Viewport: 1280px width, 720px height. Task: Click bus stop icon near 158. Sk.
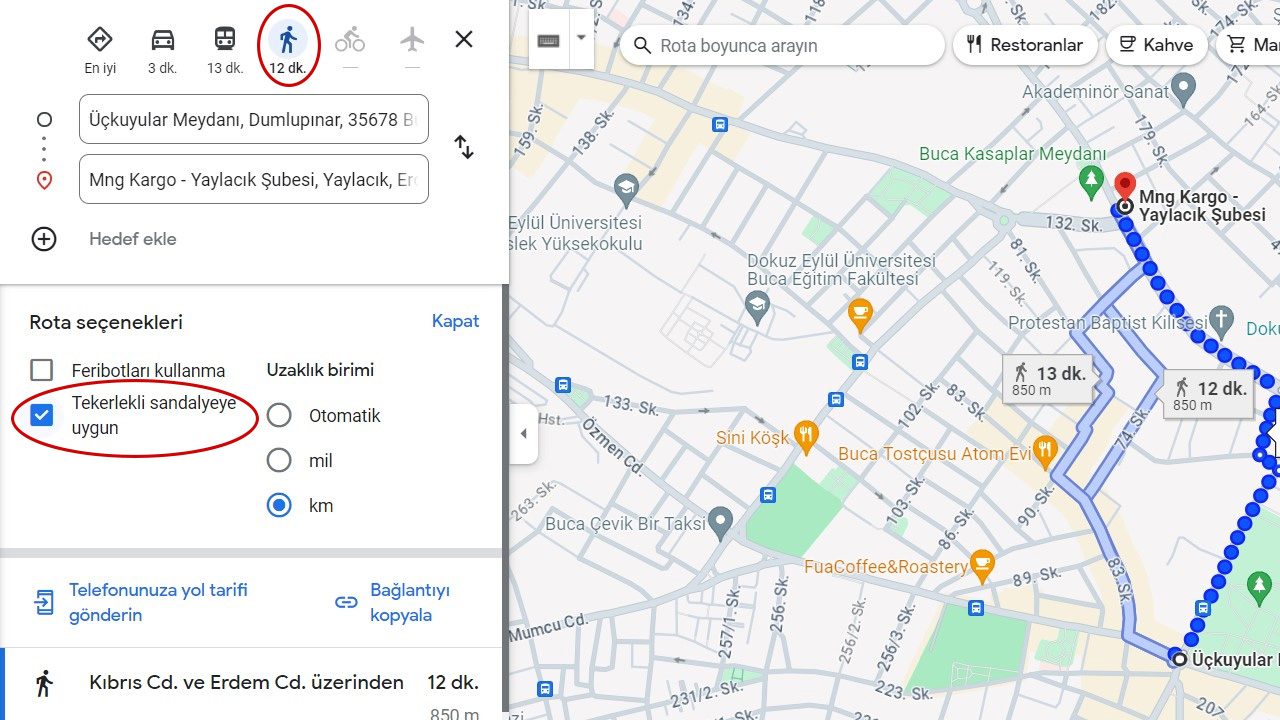pos(720,124)
